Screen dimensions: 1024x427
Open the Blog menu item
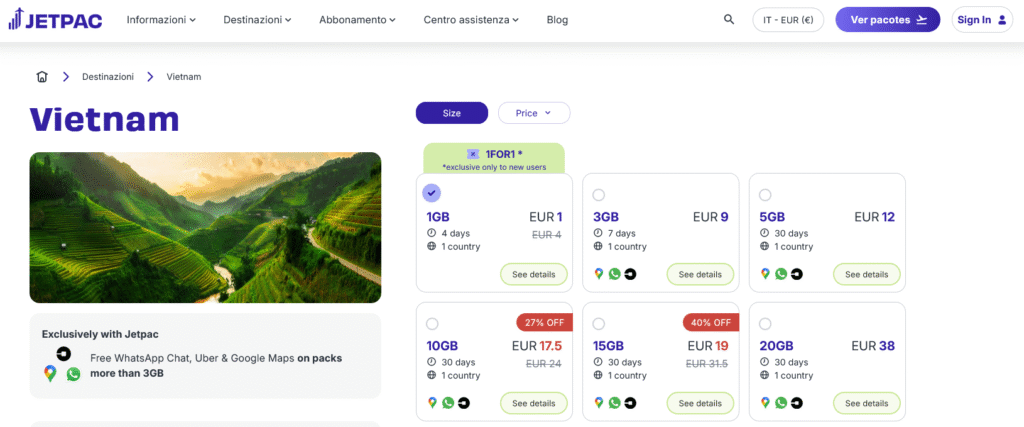pyautogui.click(x=557, y=19)
